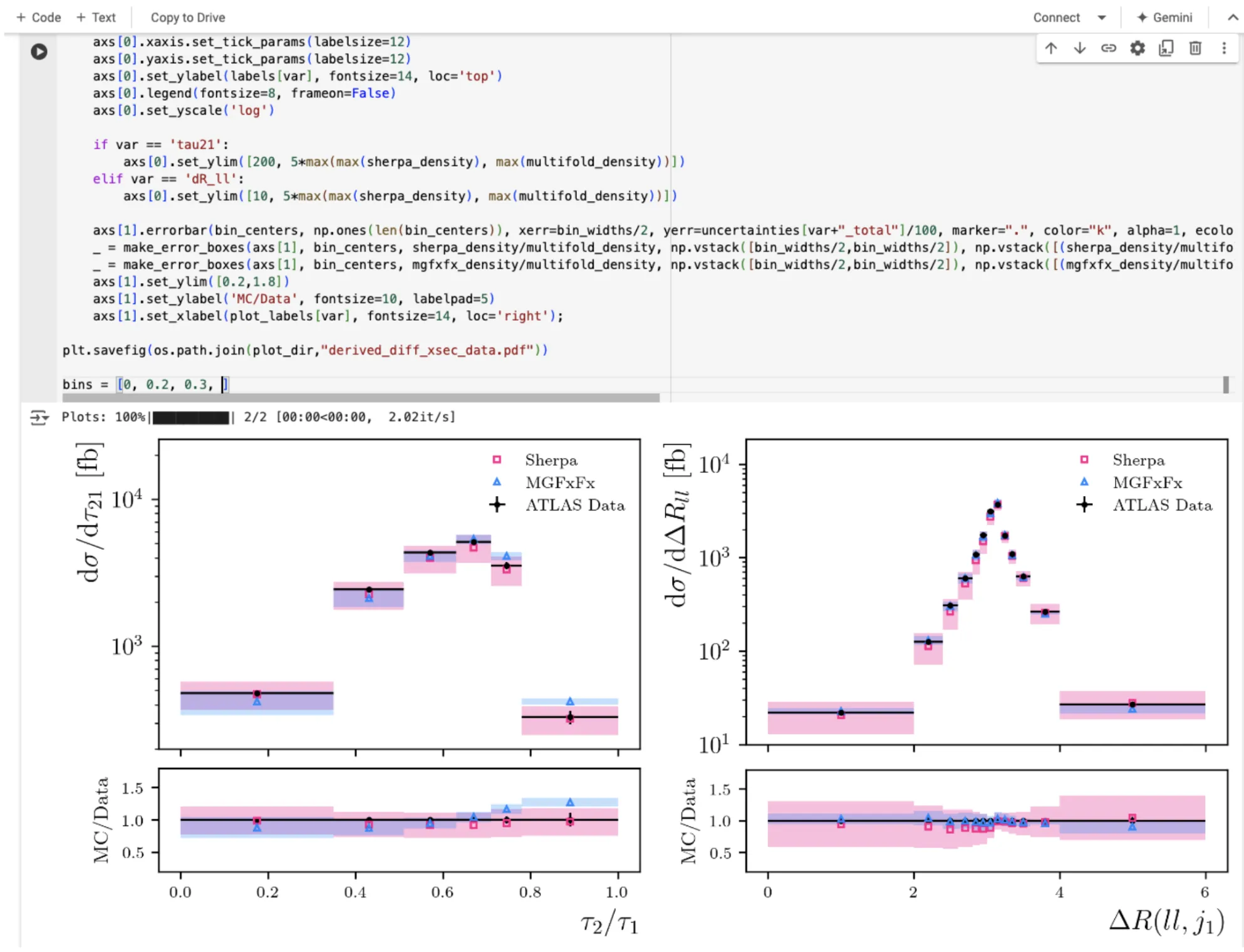Add a new Text cell

point(96,18)
